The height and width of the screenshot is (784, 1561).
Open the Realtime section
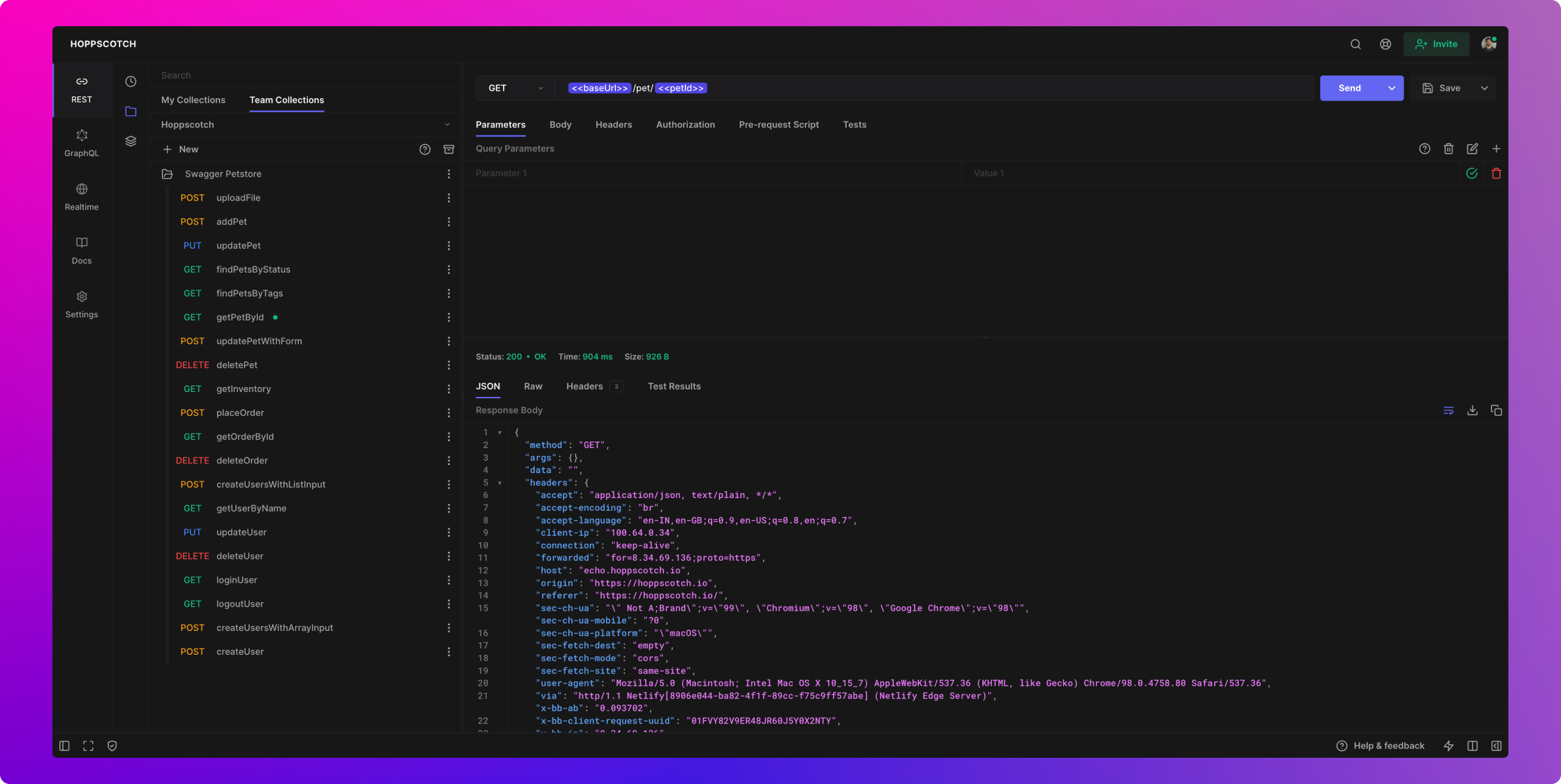(81, 196)
